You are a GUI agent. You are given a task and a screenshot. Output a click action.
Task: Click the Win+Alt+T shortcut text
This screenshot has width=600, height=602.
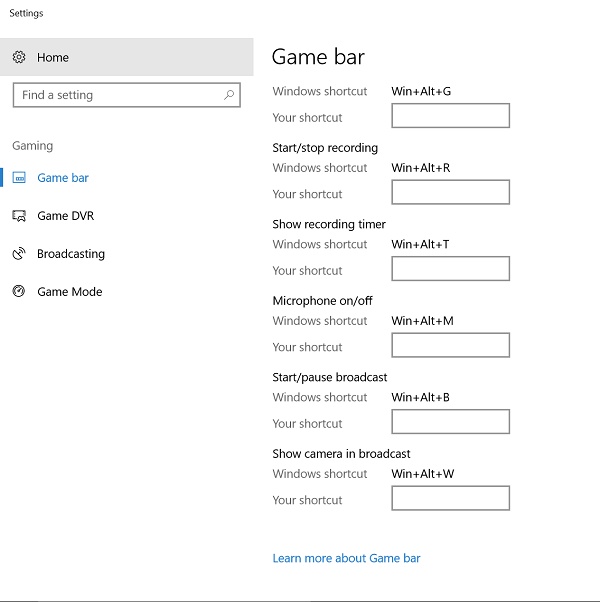(x=420, y=244)
